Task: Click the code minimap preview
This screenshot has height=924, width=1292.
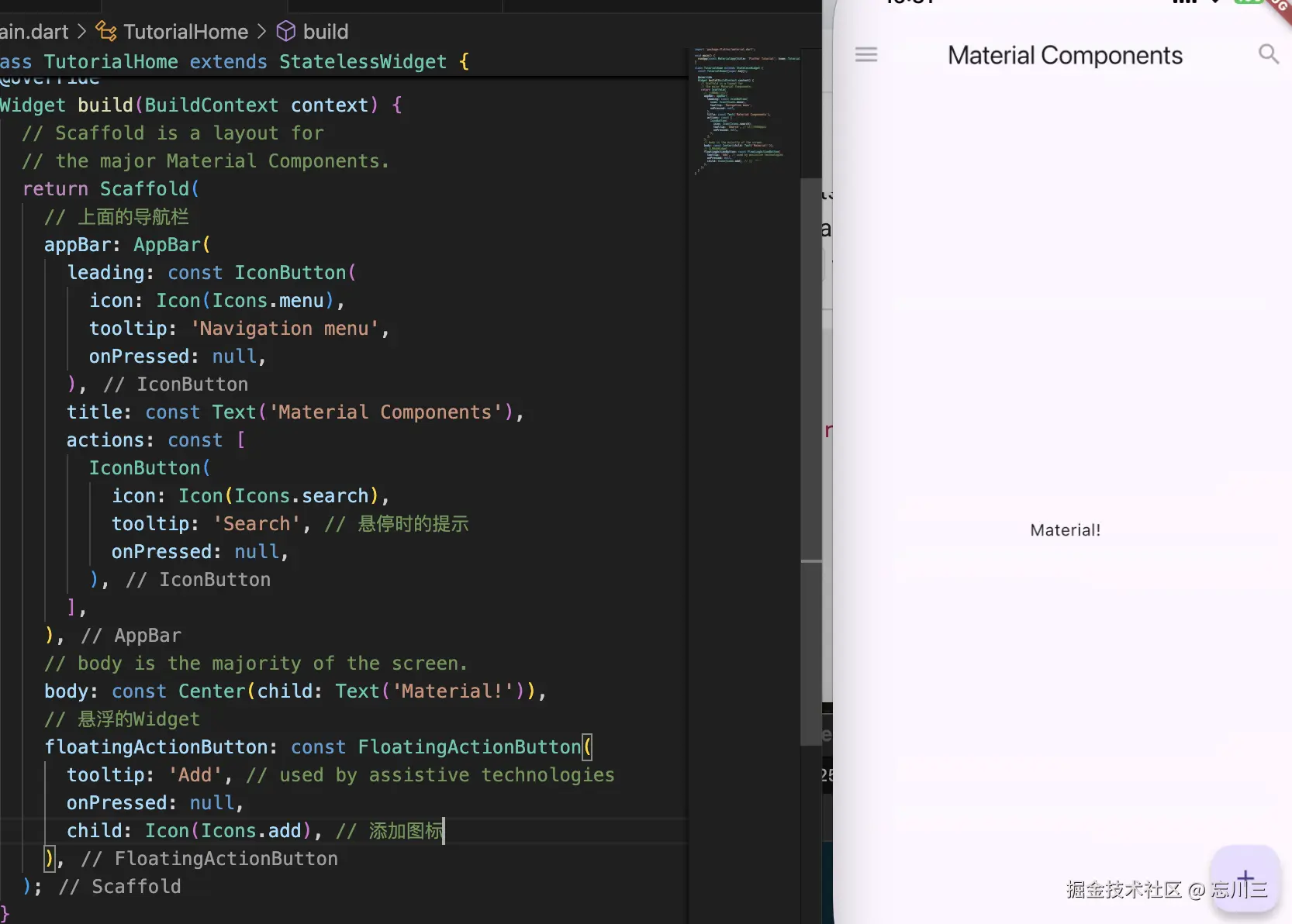Action: (744, 112)
